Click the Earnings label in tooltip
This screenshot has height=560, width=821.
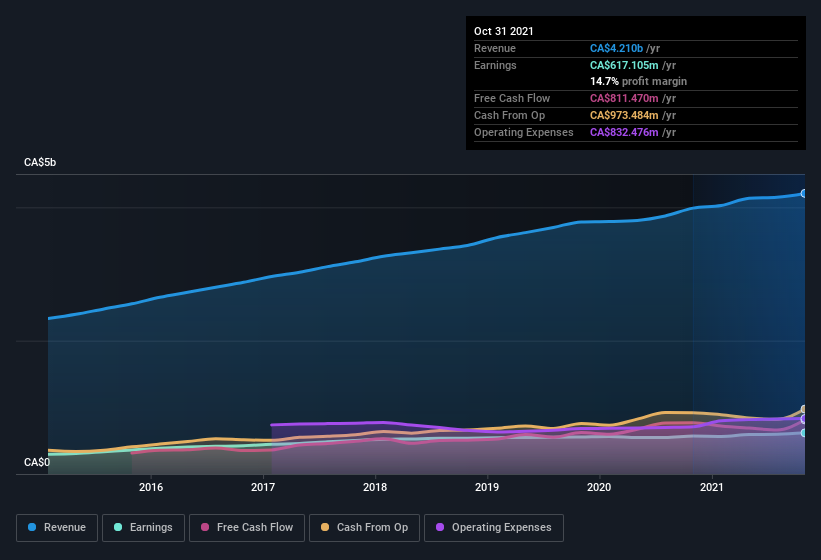pos(495,65)
